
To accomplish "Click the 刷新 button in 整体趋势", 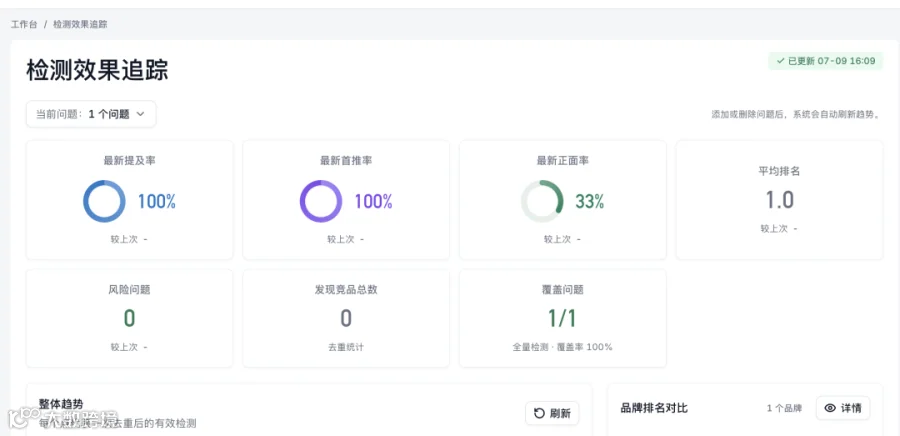I will [x=552, y=413].
